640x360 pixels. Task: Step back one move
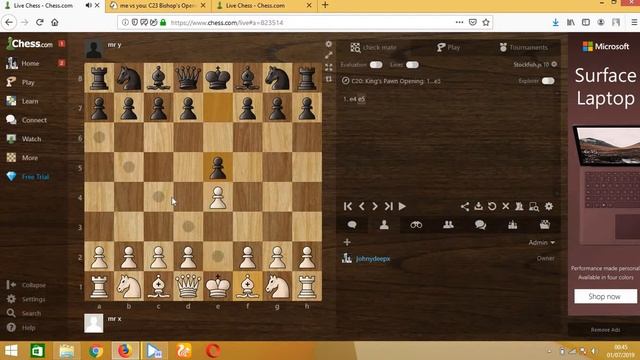[x=361, y=207]
